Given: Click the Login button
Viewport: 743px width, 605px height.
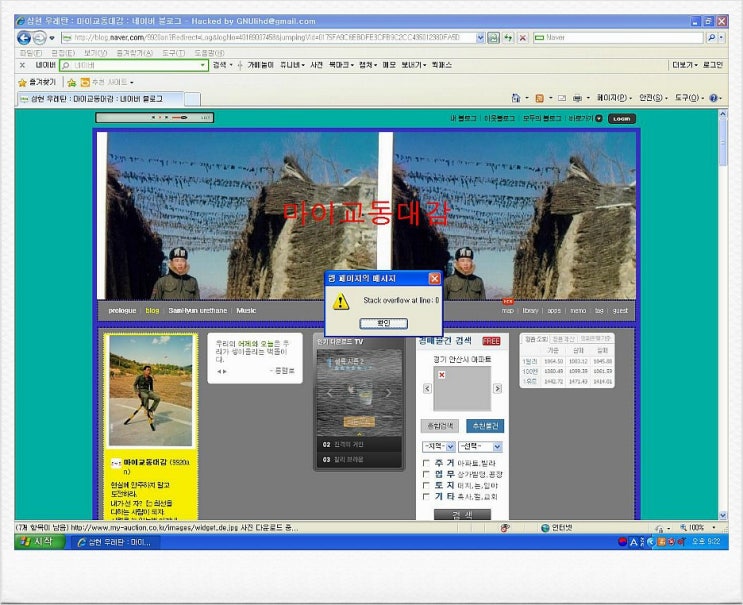Looking at the screenshot, I should point(622,118).
